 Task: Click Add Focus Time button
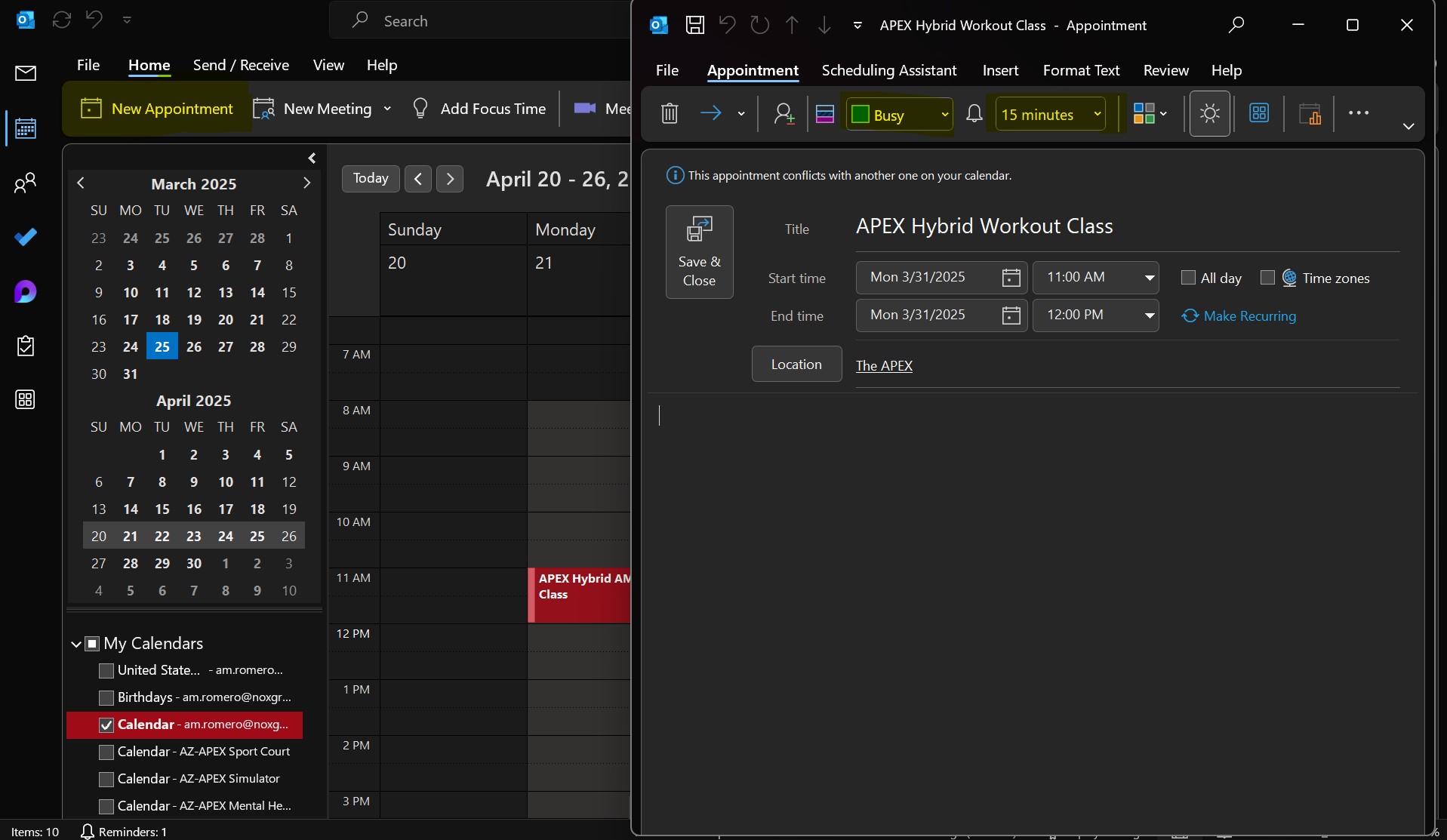tap(479, 109)
